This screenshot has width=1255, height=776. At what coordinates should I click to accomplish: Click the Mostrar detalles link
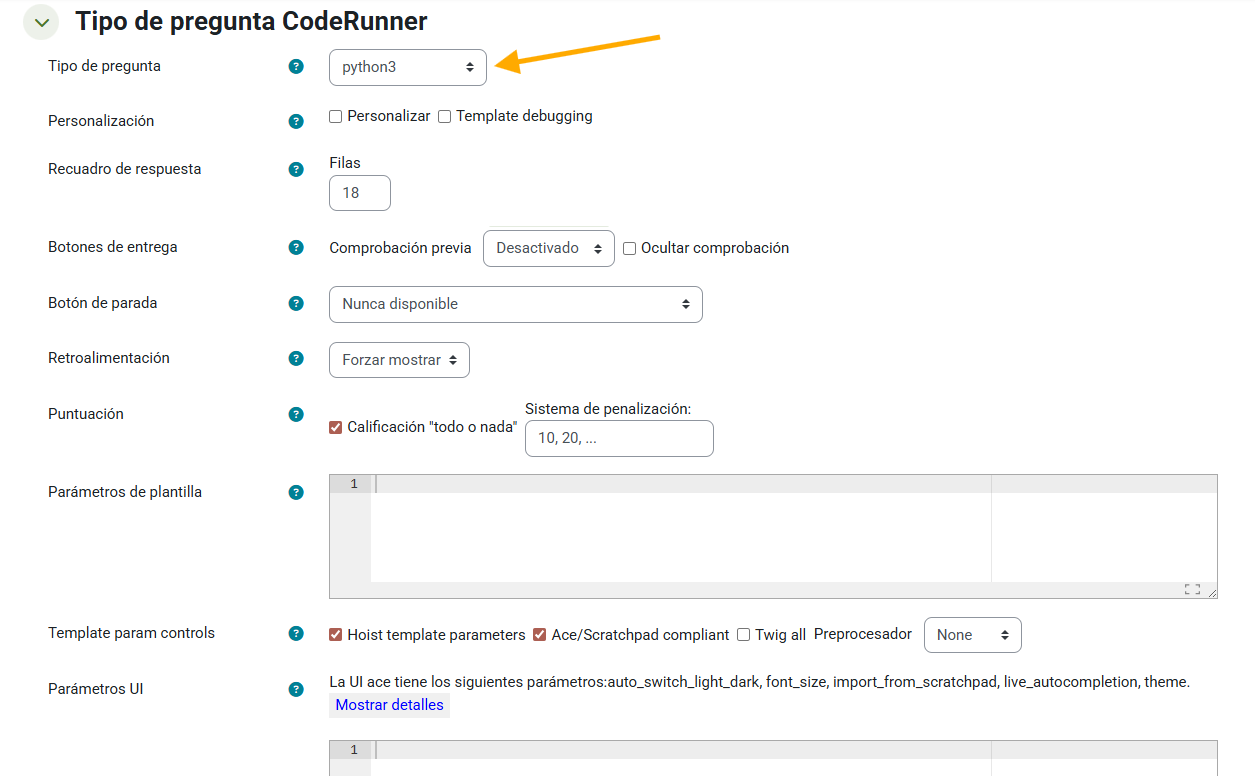click(x=389, y=705)
